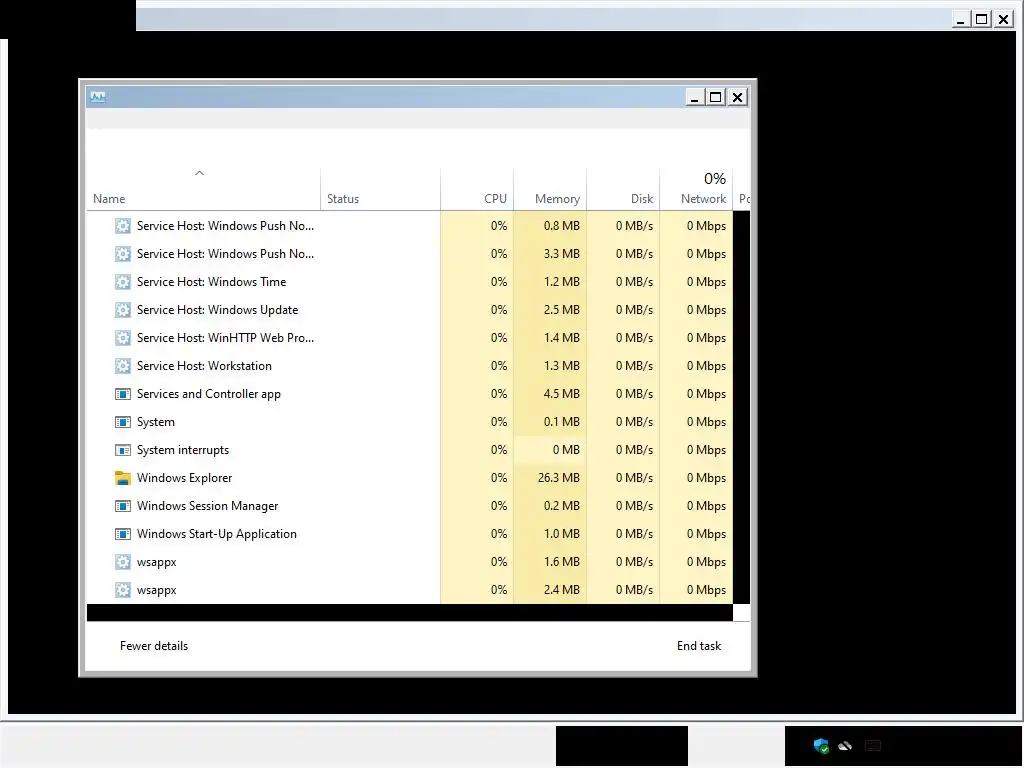Click the Windows Start-Up Application icon
Screen dimensions: 1024x768
(x=122, y=534)
